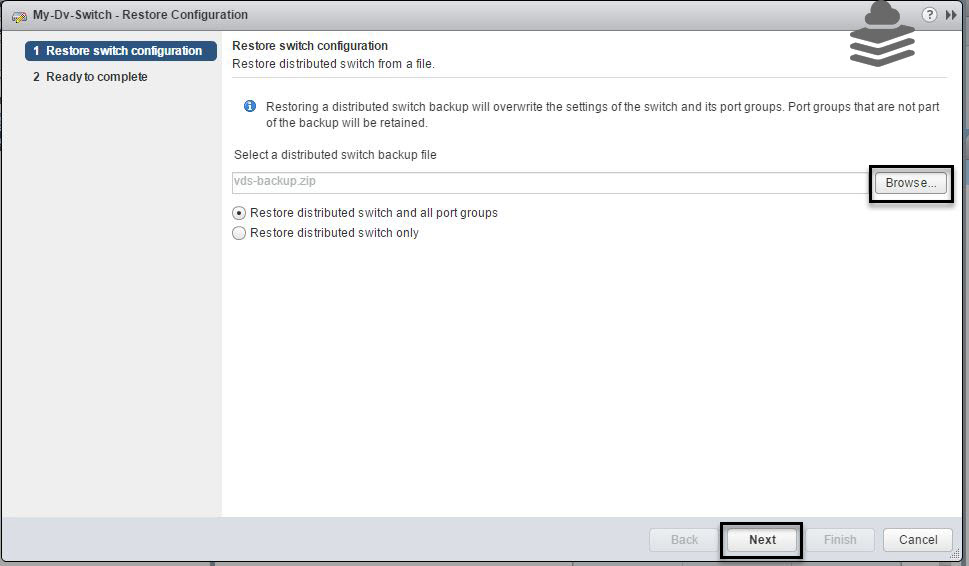
Task: Go to step 1 Restore switch configuration
Action: click(121, 51)
